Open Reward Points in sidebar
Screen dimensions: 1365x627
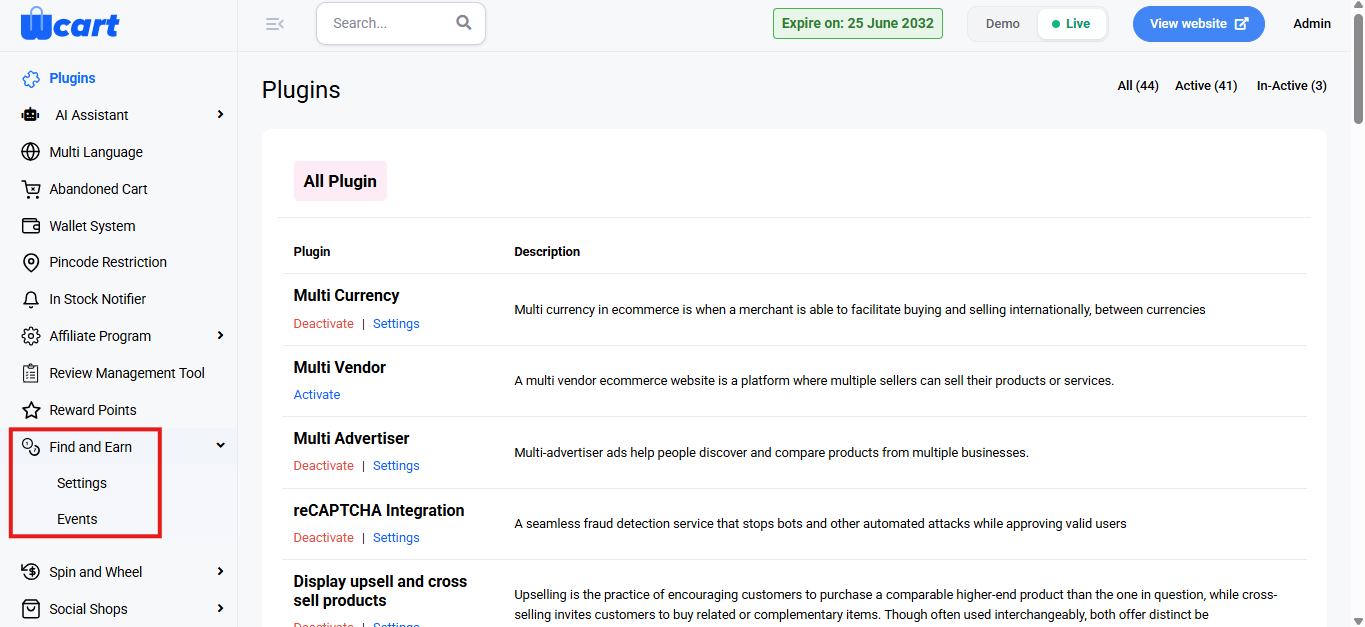pyautogui.click(x=93, y=410)
